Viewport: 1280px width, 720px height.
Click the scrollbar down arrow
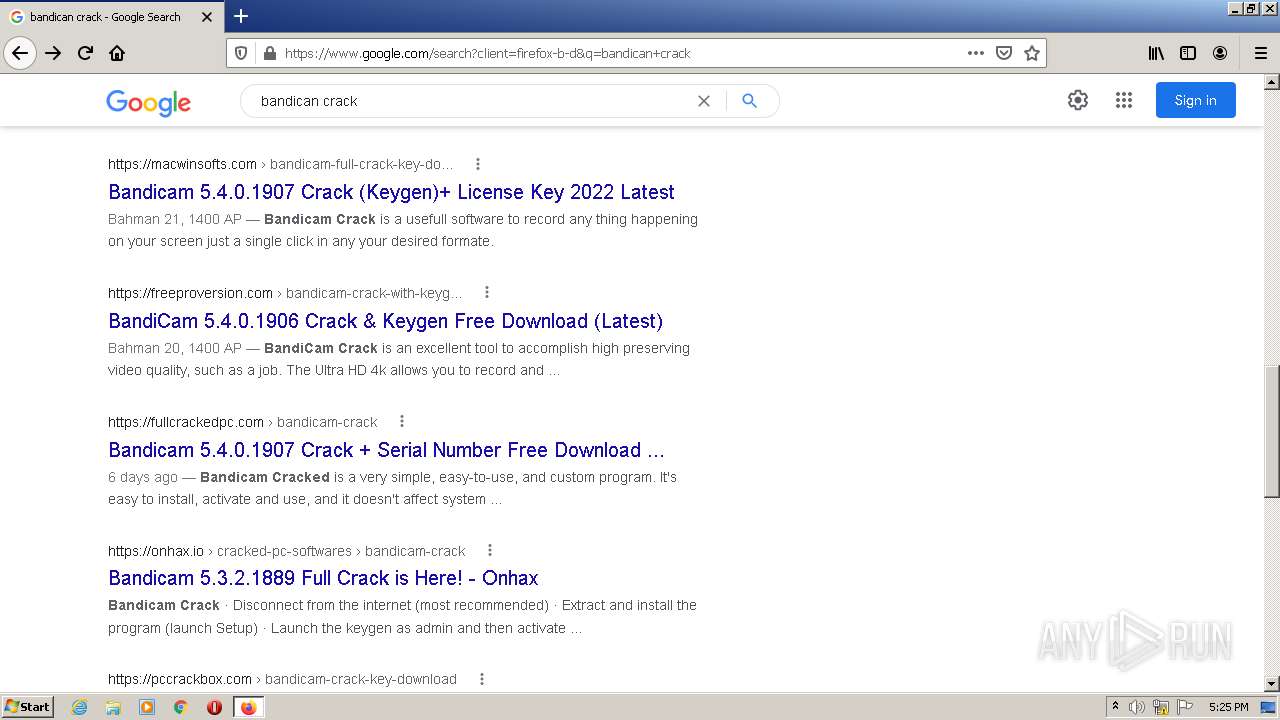click(1272, 684)
